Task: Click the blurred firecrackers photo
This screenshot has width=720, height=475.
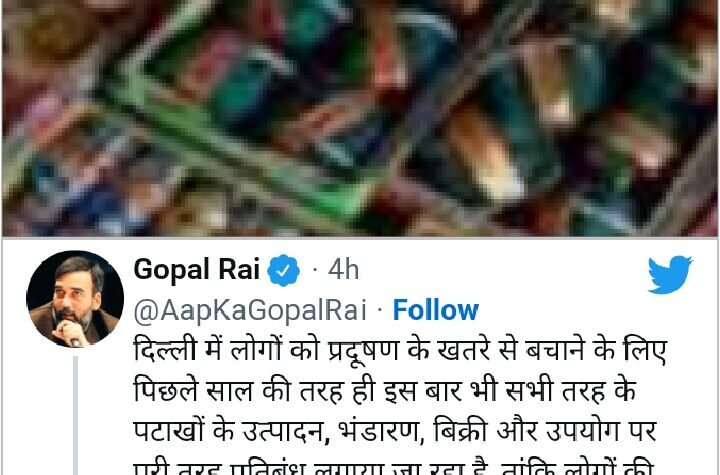Action: (x=360, y=118)
